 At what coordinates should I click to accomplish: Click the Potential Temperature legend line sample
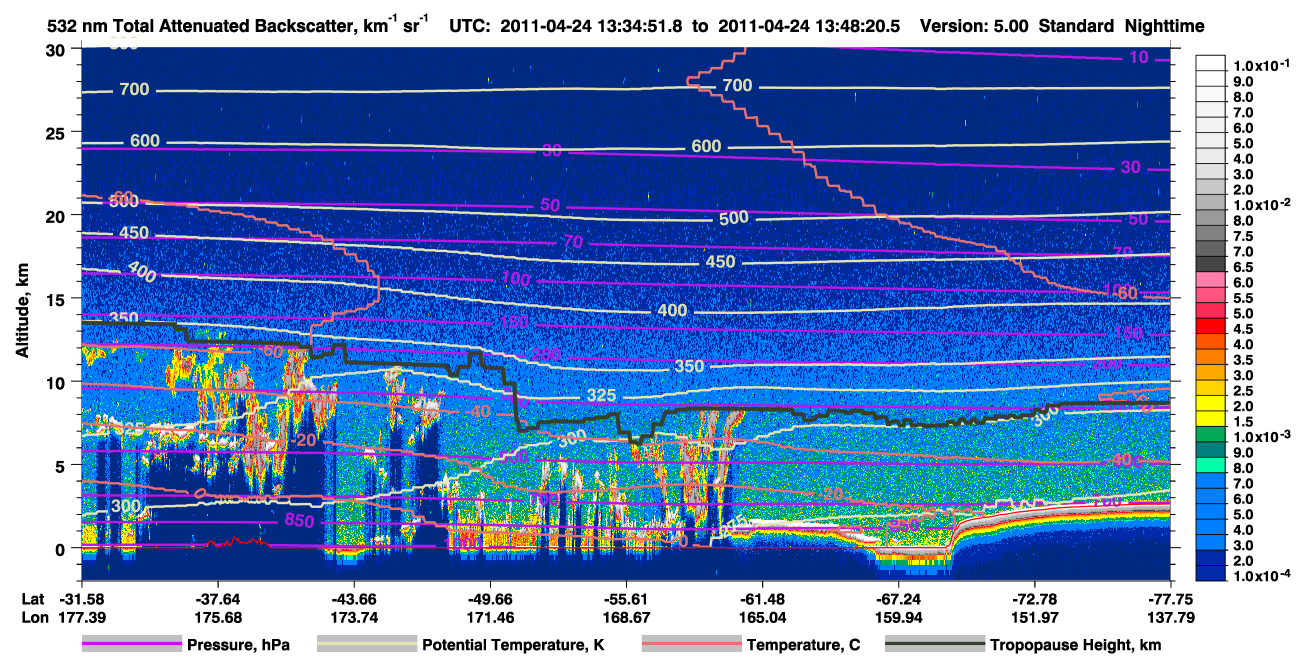click(x=365, y=645)
